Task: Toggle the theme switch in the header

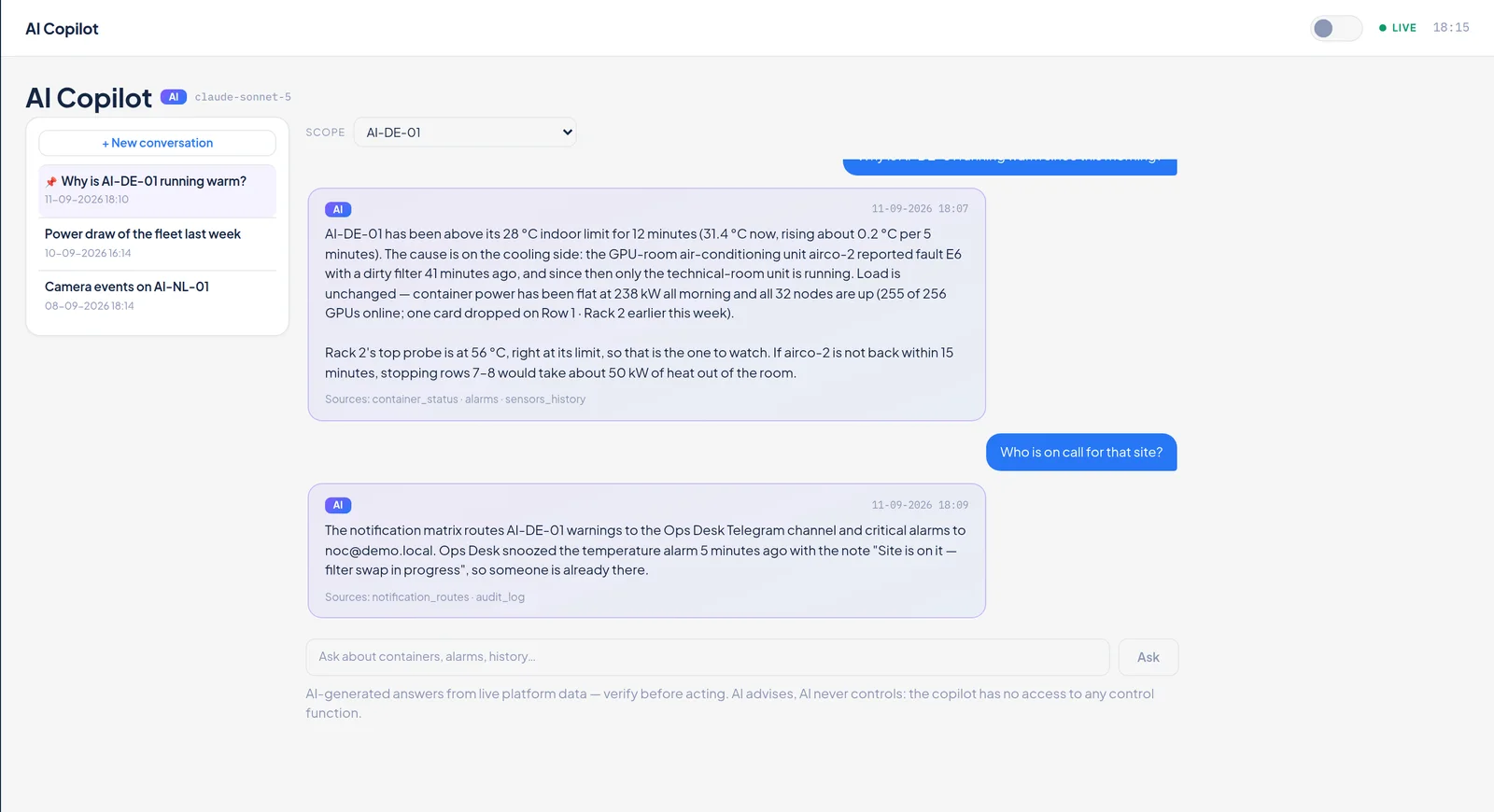Action: [x=1336, y=28]
